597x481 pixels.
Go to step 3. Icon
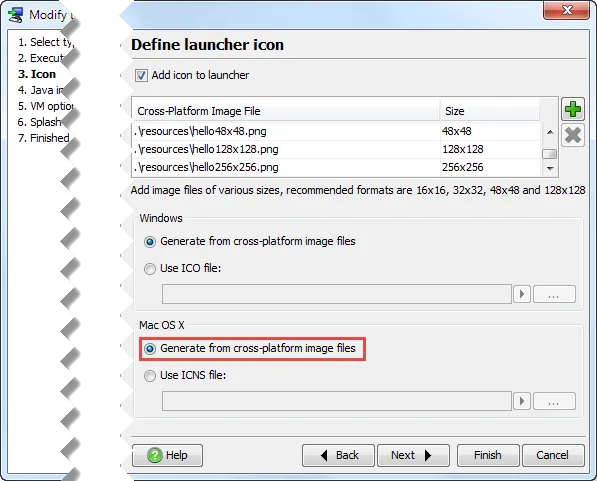pyautogui.click(x=37, y=74)
